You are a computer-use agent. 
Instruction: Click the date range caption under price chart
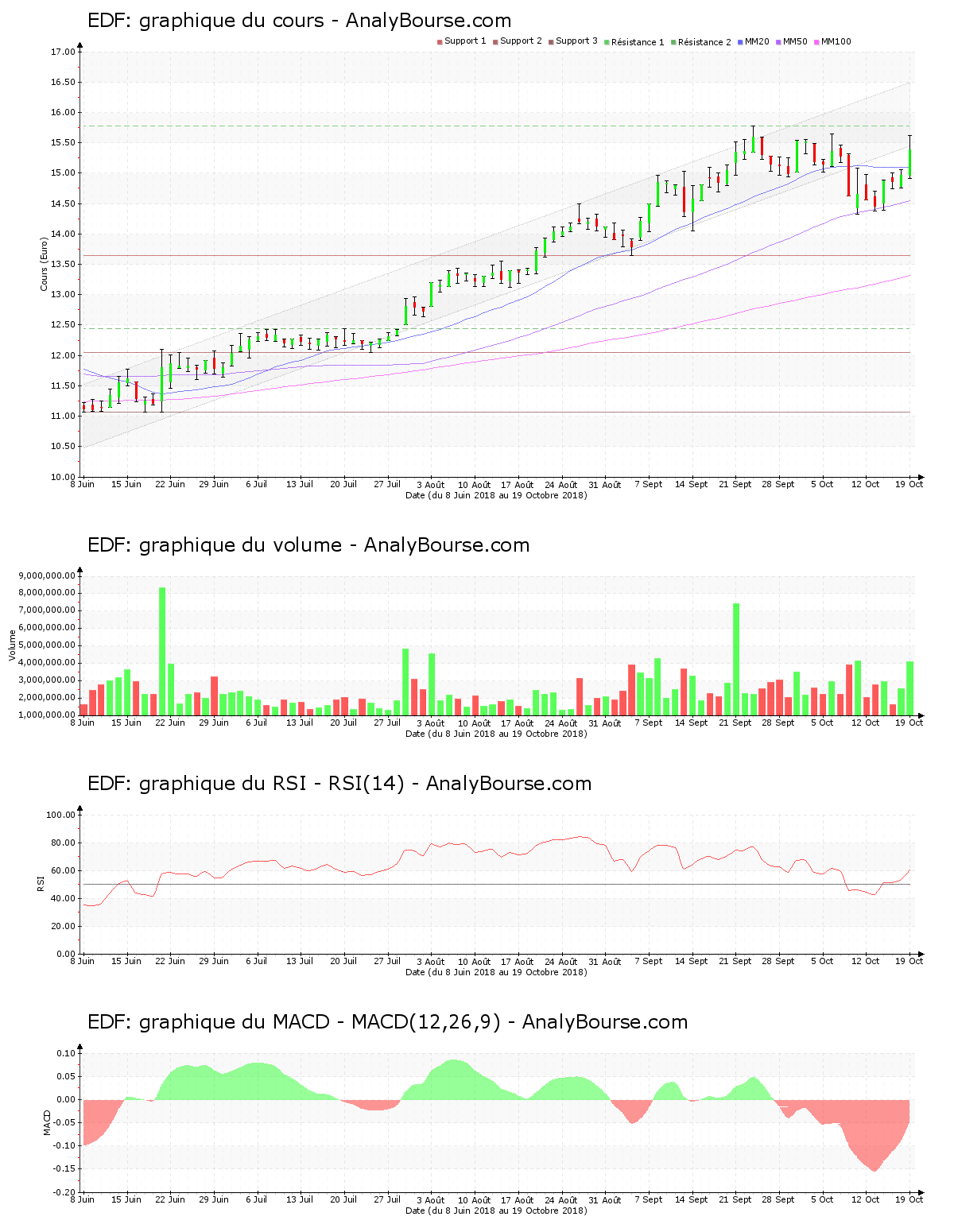click(x=496, y=495)
